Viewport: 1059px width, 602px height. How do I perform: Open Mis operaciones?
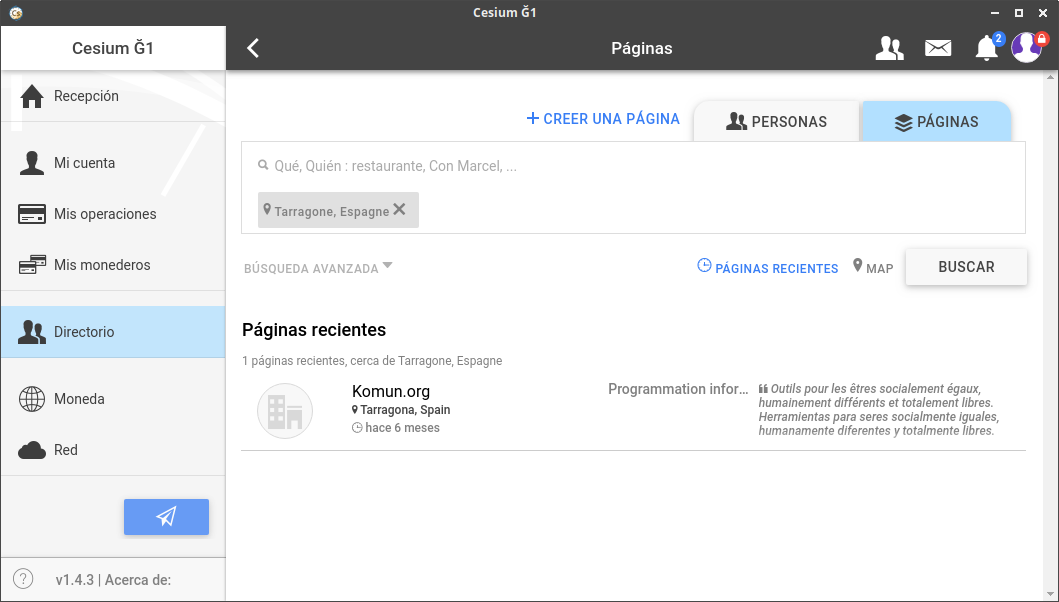tap(113, 214)
